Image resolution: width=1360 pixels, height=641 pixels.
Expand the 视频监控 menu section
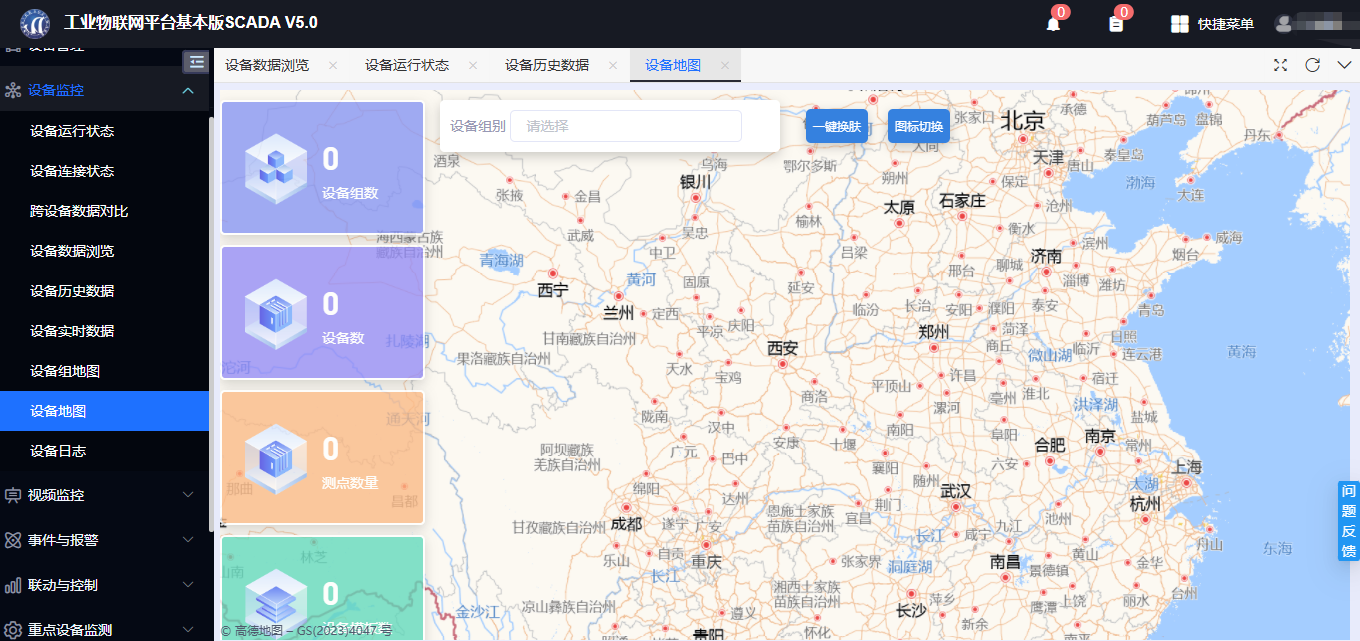coord(188,495)
